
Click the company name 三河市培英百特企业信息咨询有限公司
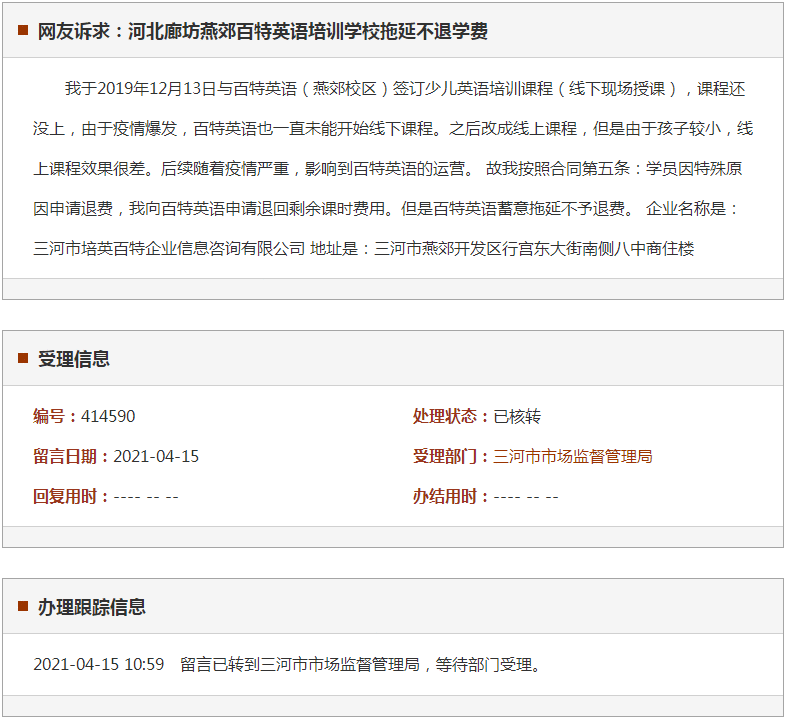click(169, 248)
